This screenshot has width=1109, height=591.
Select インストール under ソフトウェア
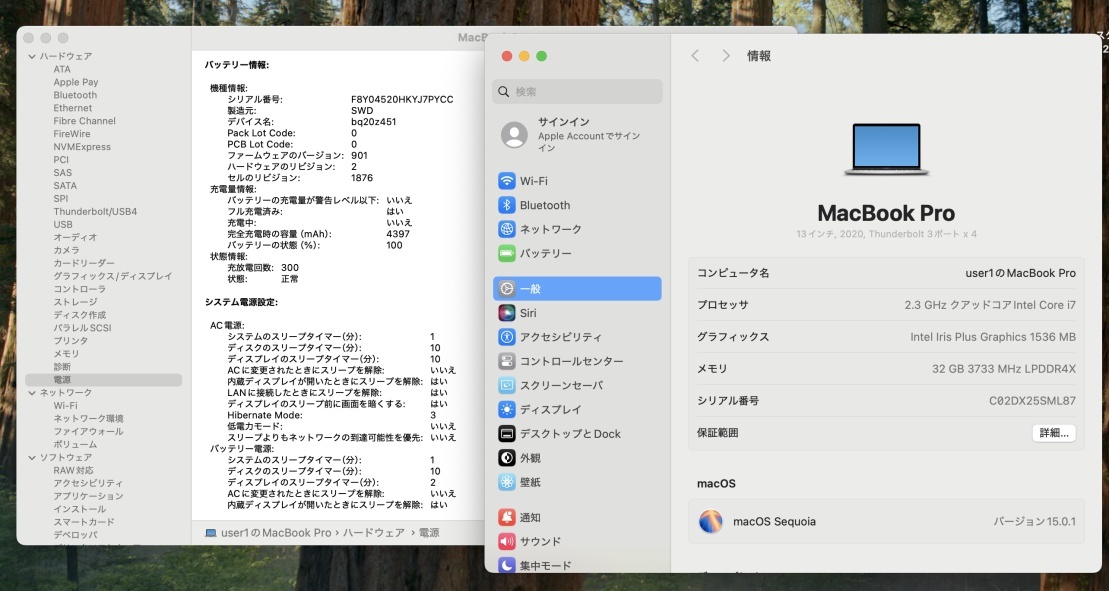(x=79, y=509)
